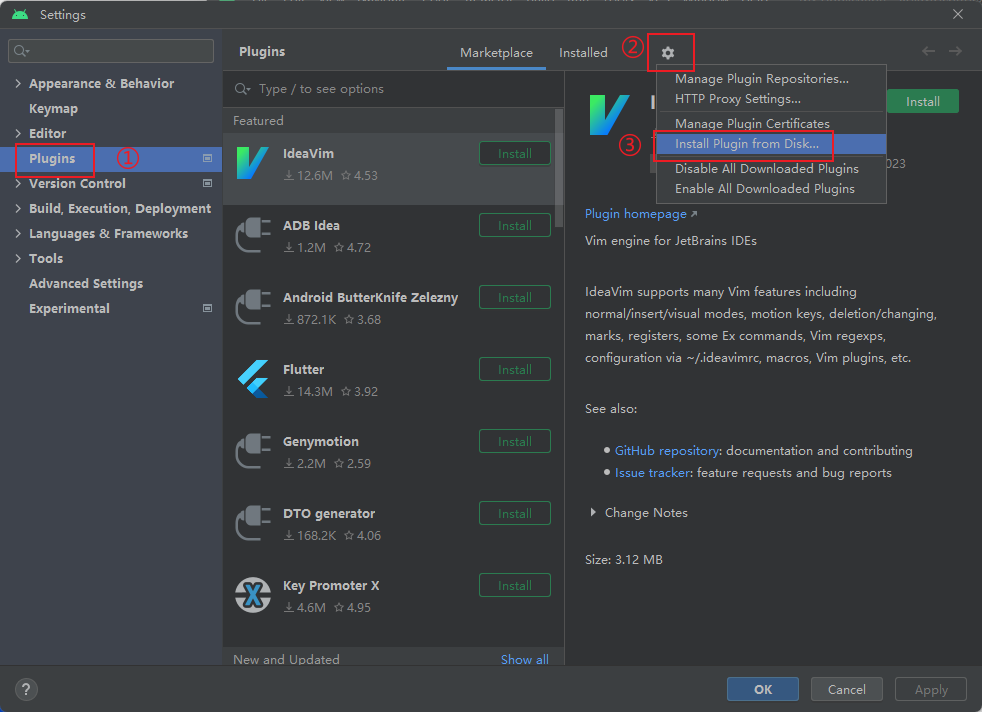Expand the Tools settings node
The width and height of the screenshot is (982, 712).
[x=18, y=259]
